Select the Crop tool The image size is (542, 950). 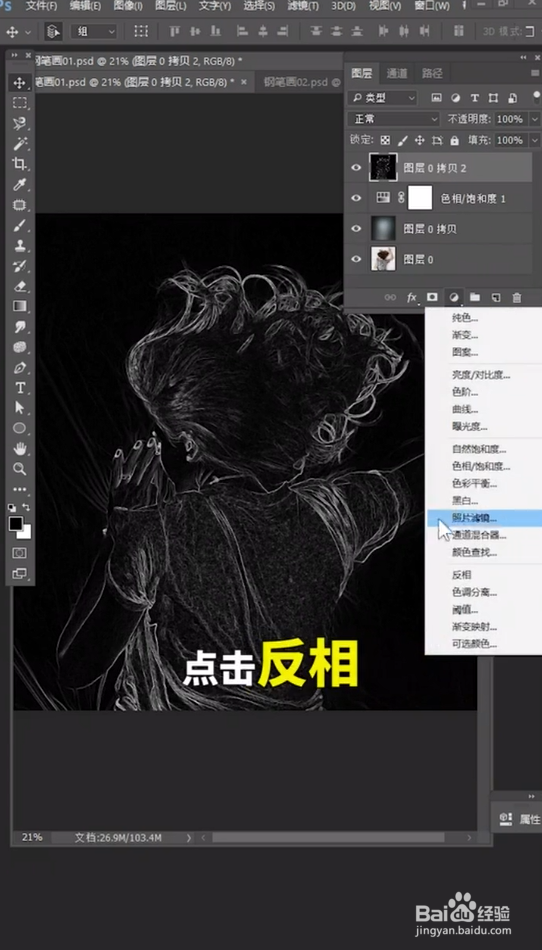coord(20,164)
